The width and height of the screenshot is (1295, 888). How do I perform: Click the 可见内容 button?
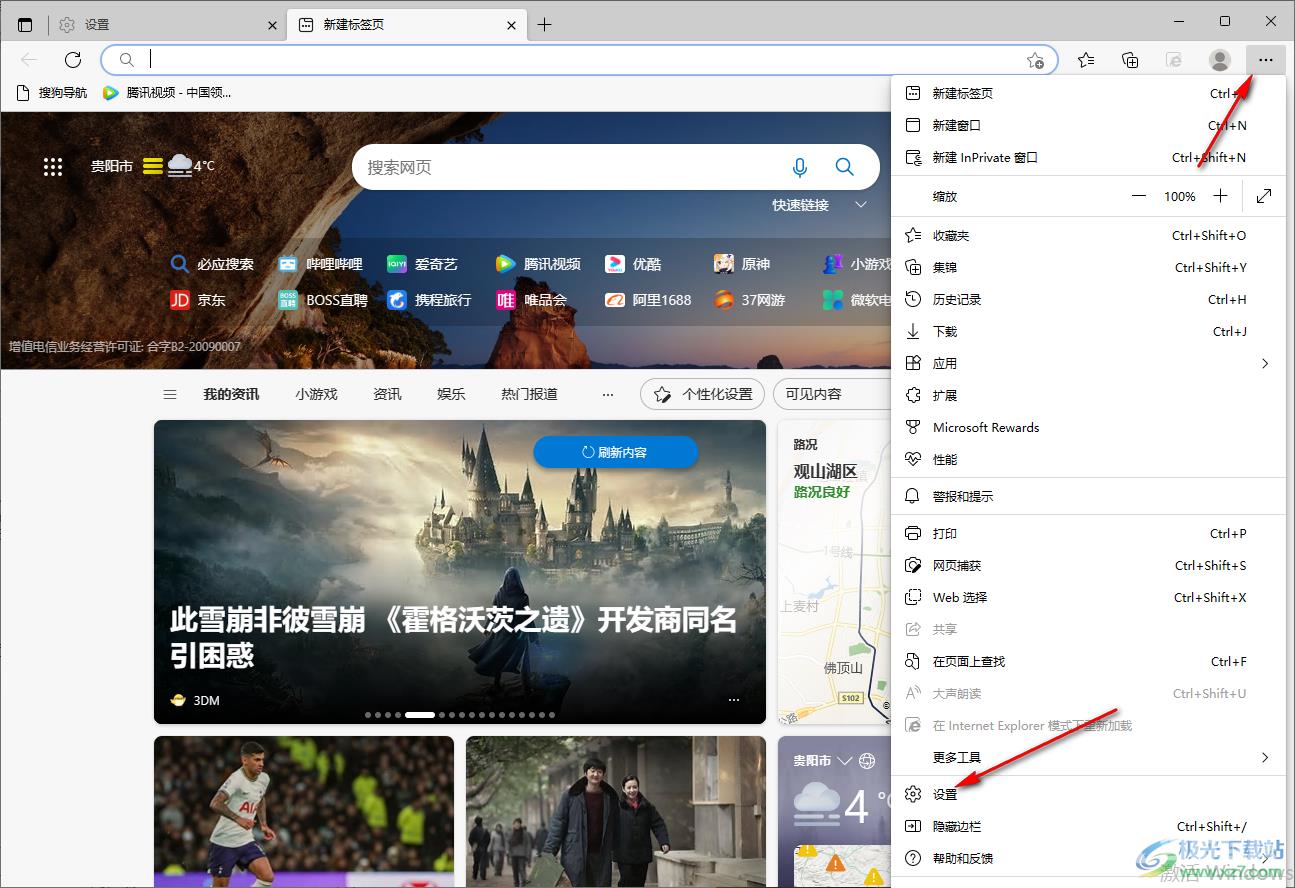832,394
